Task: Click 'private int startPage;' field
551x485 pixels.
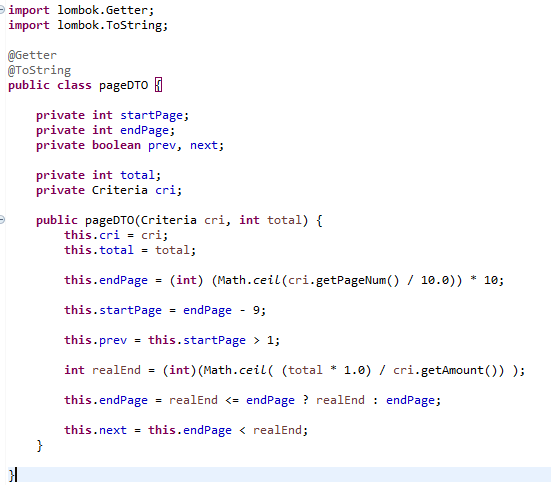Action: coord(112,115)
